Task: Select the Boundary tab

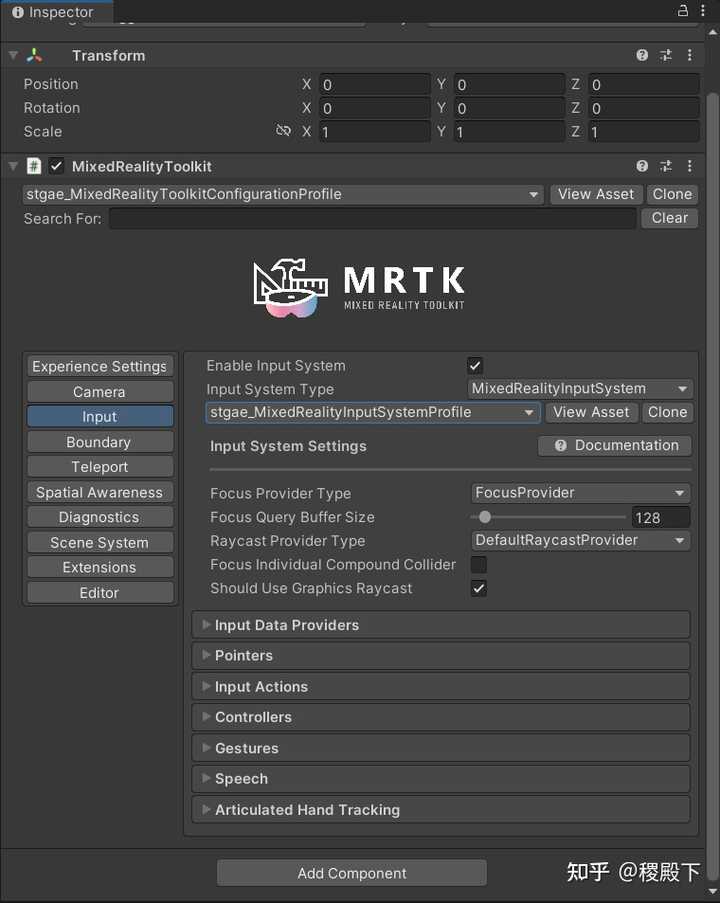Action: [x=100, y=442]
